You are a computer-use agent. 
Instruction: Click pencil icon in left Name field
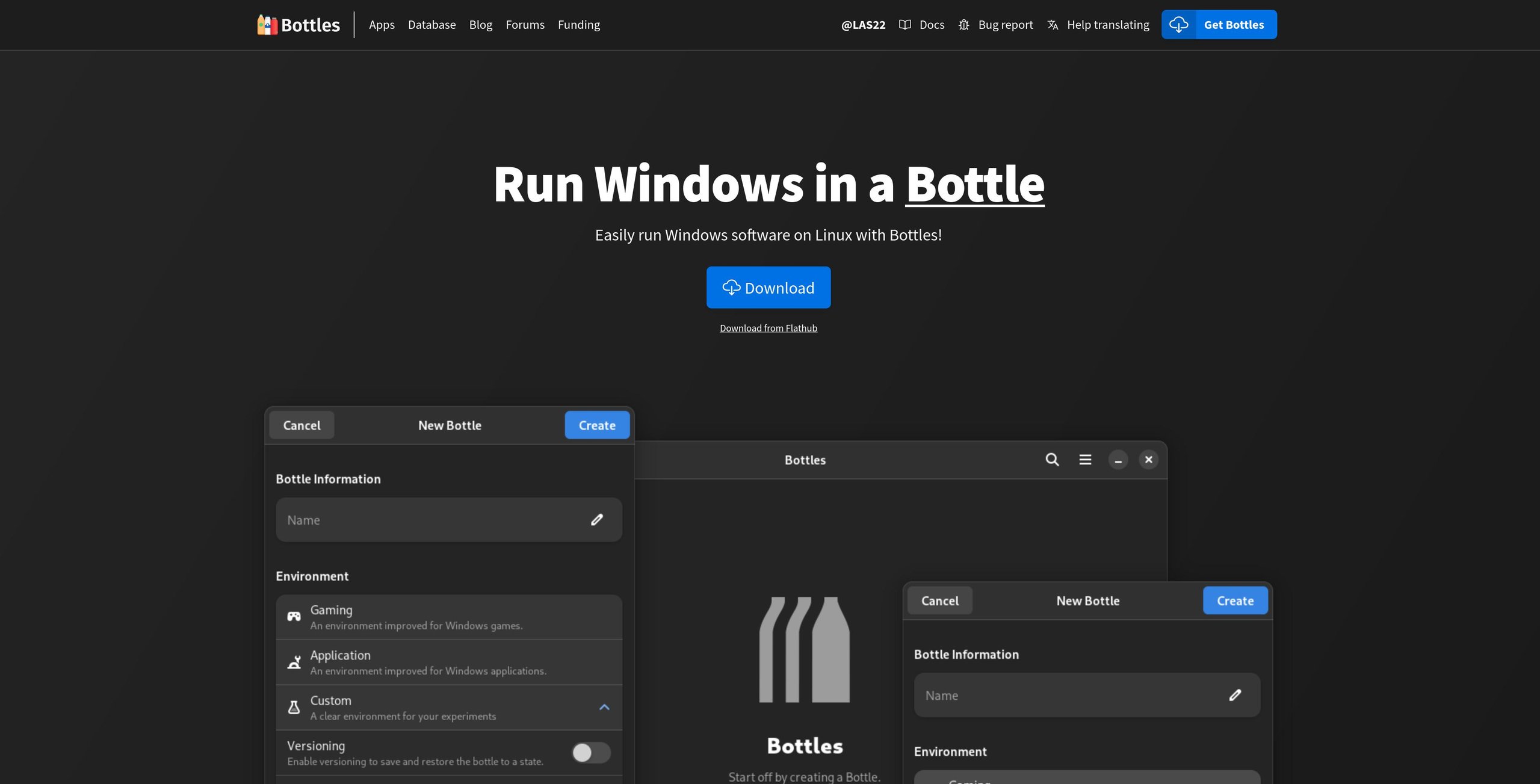[596, 520]
